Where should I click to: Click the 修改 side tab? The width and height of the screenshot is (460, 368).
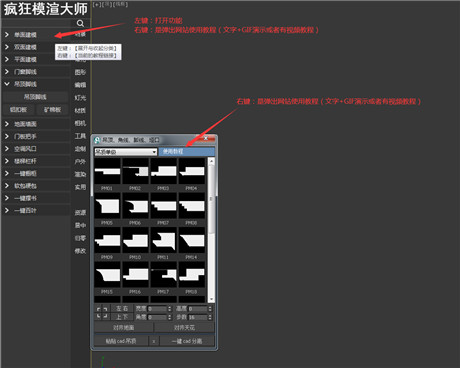[80, 251]
